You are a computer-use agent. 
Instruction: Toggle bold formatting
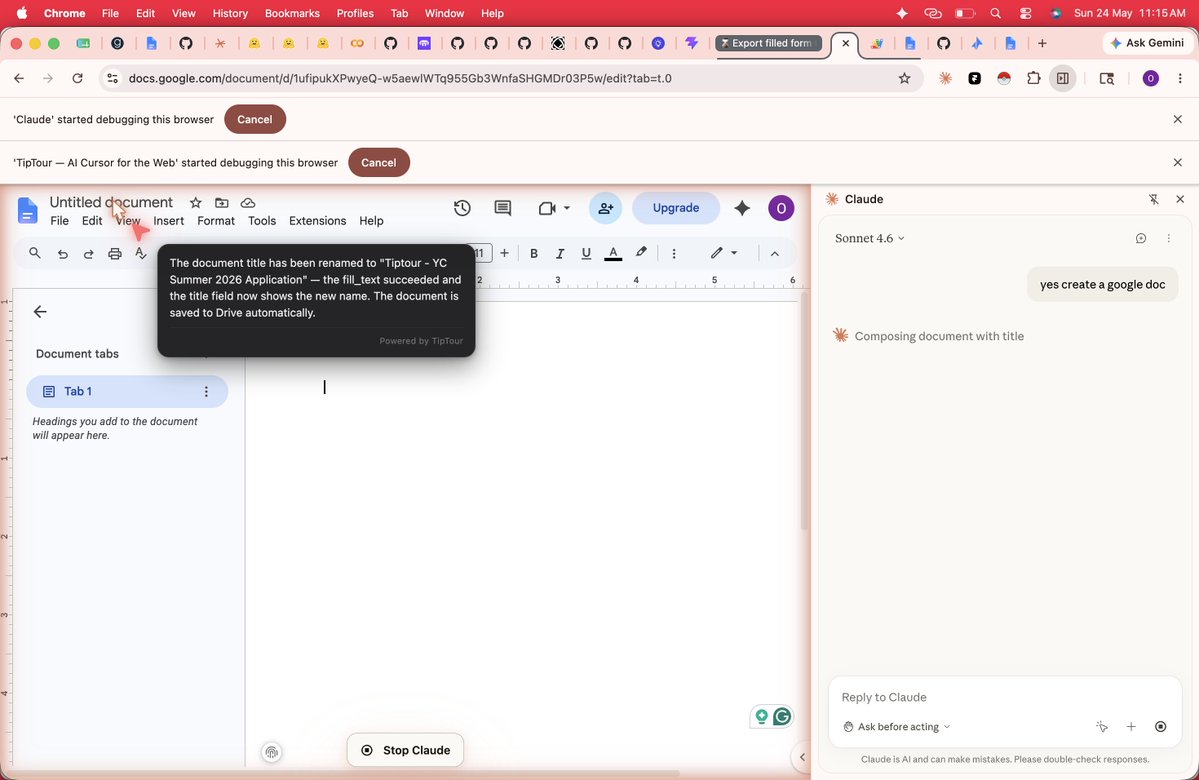(534, 254)
